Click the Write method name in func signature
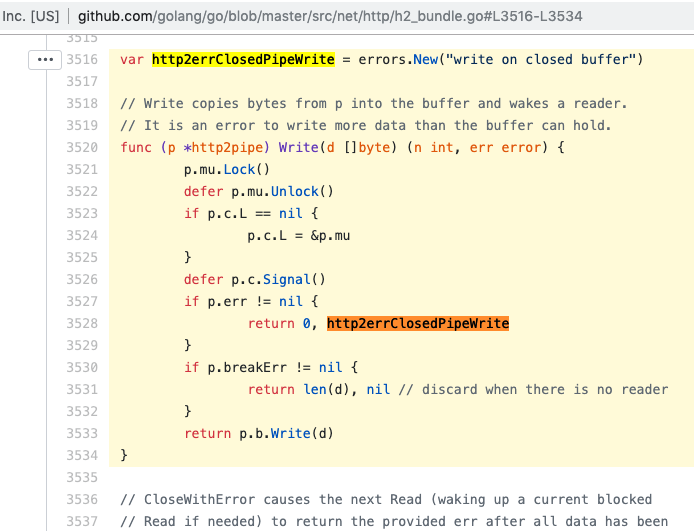 (x=298, y=147)
